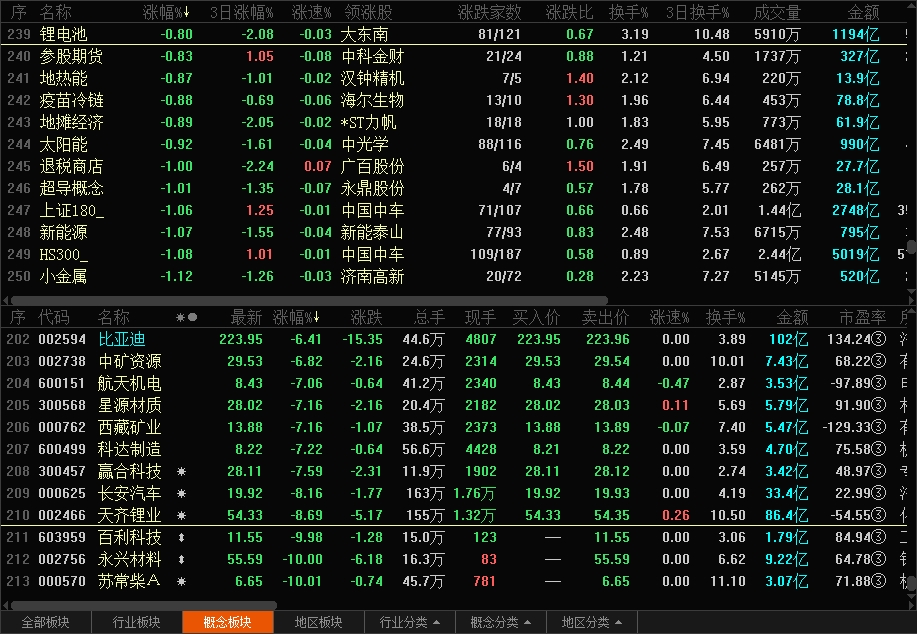Viewport: 917px width, 634px height.
Task: Click the star icon in the stock list header
Action: tap(180, 318)
